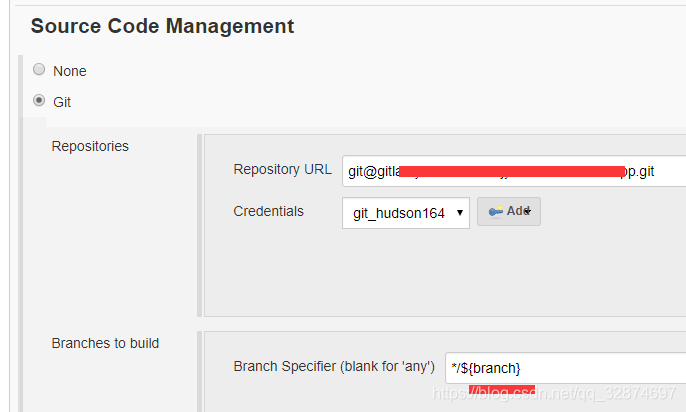Click the Repositories section label
Image resolution: width=686 pixels, height=412 pixels.
[x=90, y=146]
